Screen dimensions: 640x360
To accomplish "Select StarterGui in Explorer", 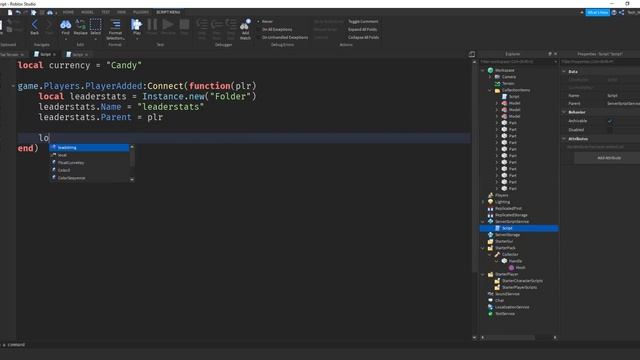I will pyautogui.click(x=503, y=241).
